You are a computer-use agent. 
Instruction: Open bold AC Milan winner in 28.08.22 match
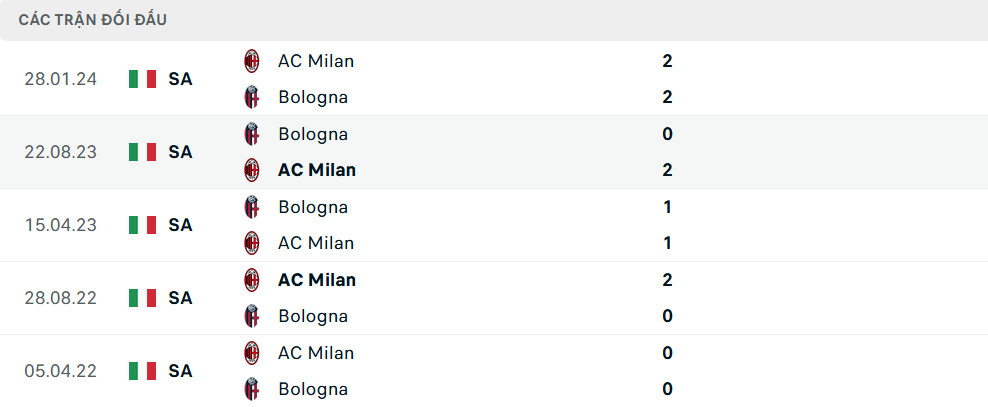pos(317,280)
